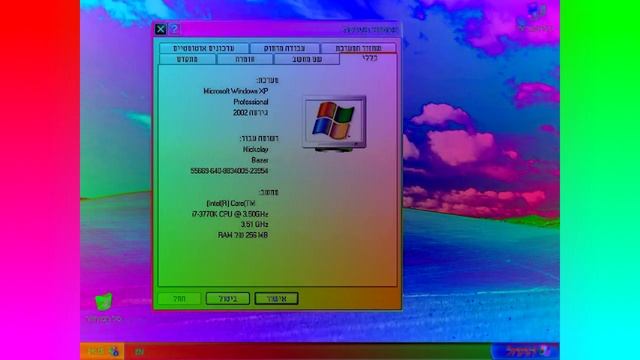Select the desktop icon in top-right corner
The height and width of the screenshot is (360, 640).
pyautogui.click(x=536, y=17)
